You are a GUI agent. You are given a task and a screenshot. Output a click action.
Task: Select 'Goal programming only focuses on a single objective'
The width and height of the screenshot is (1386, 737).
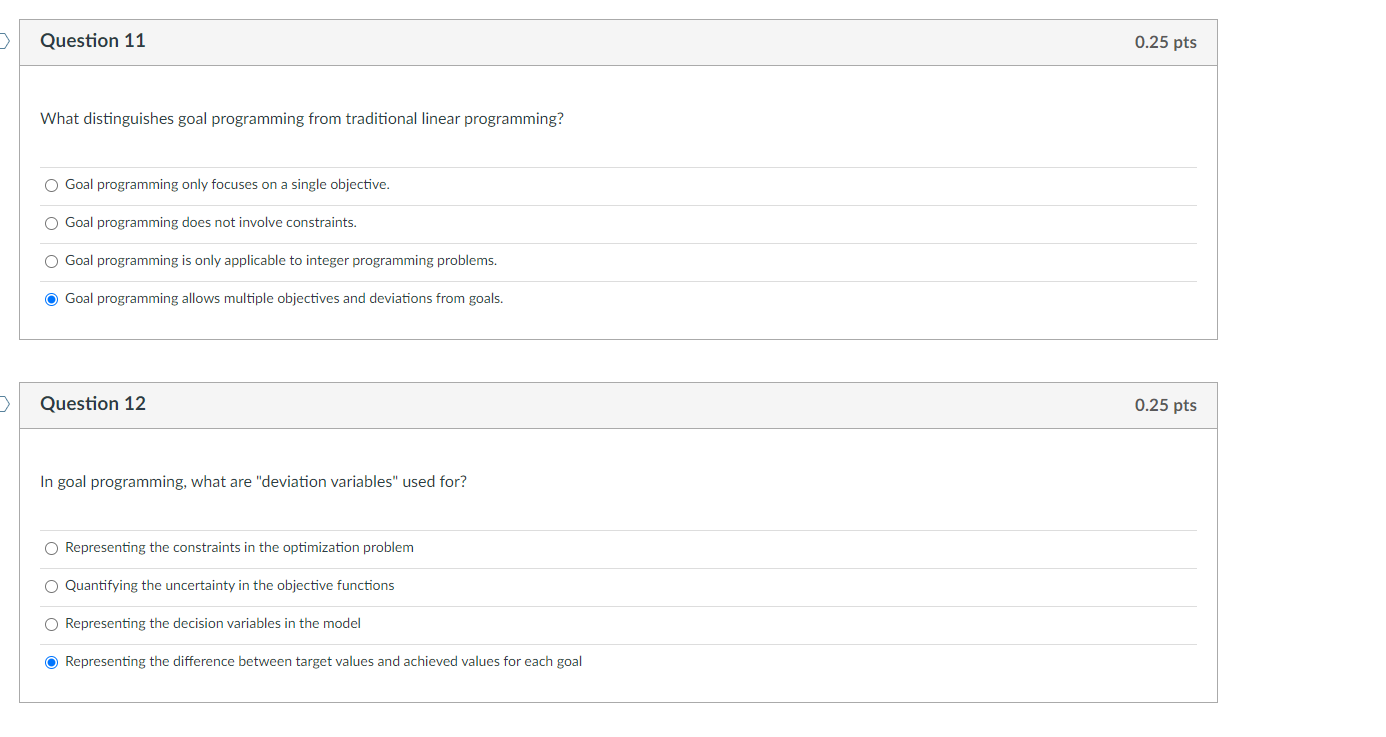coord(51,185)
